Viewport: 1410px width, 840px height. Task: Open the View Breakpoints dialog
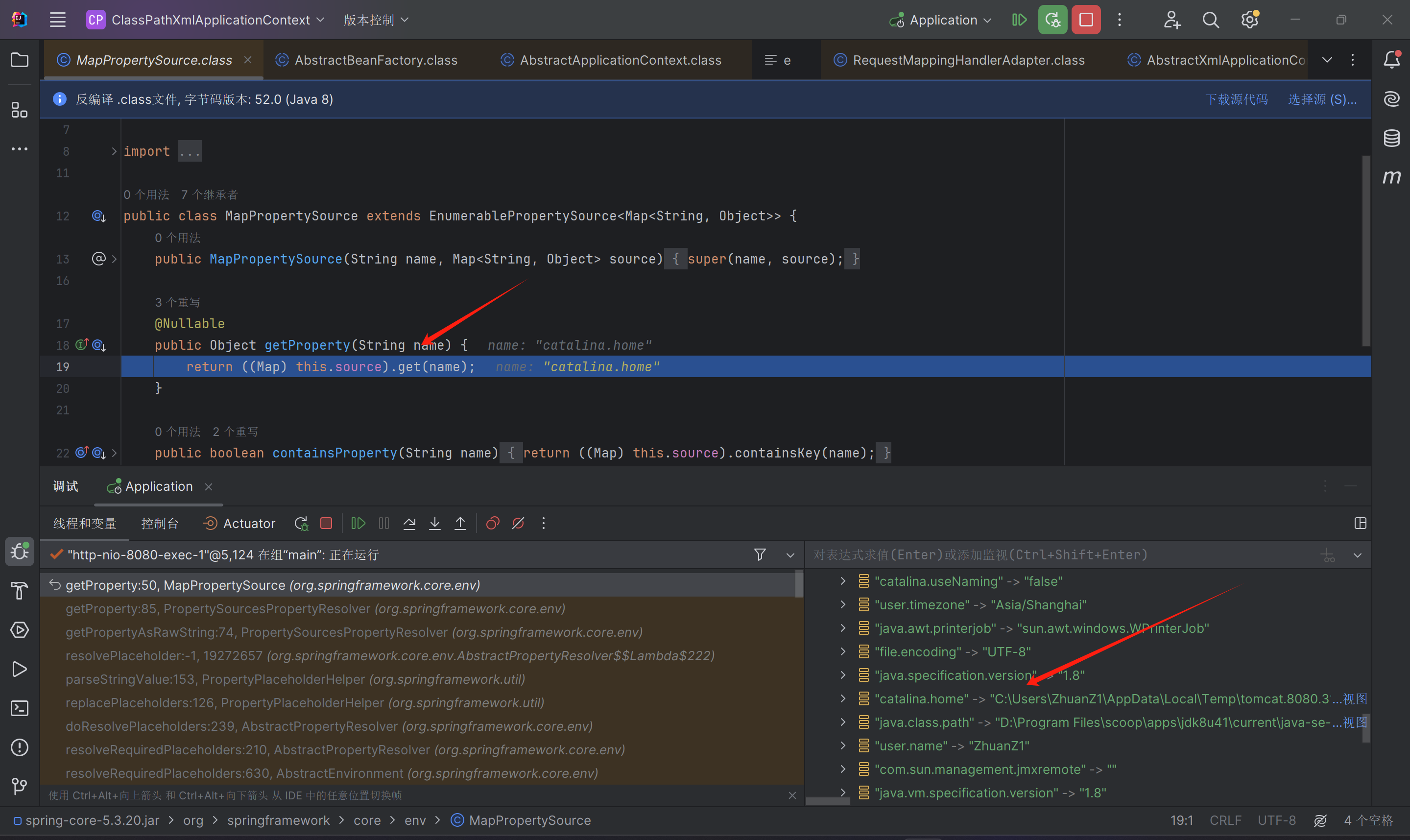pyautogui.click(x=492, y=524)
